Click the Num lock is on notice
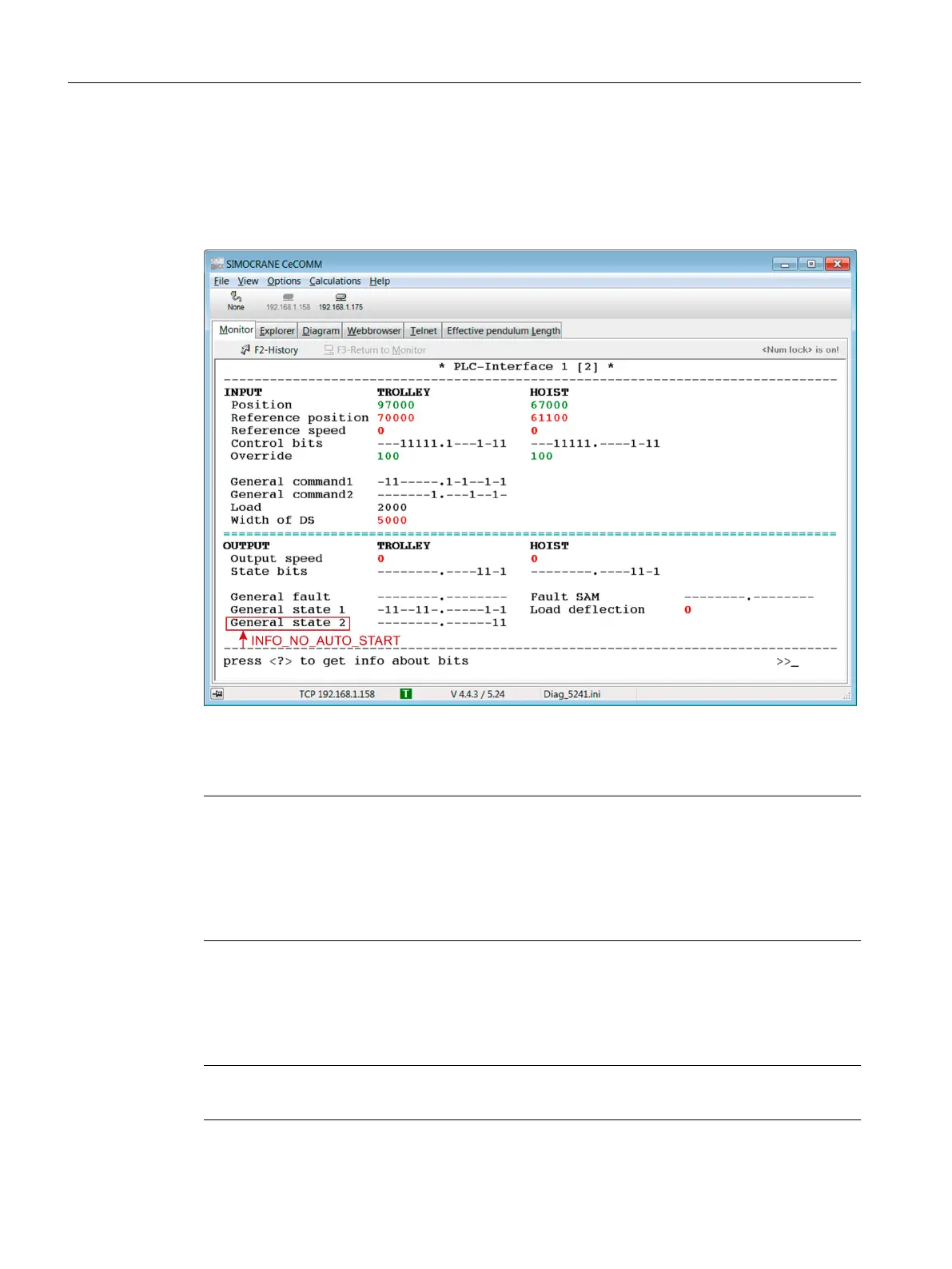 [x=800, y=350]
